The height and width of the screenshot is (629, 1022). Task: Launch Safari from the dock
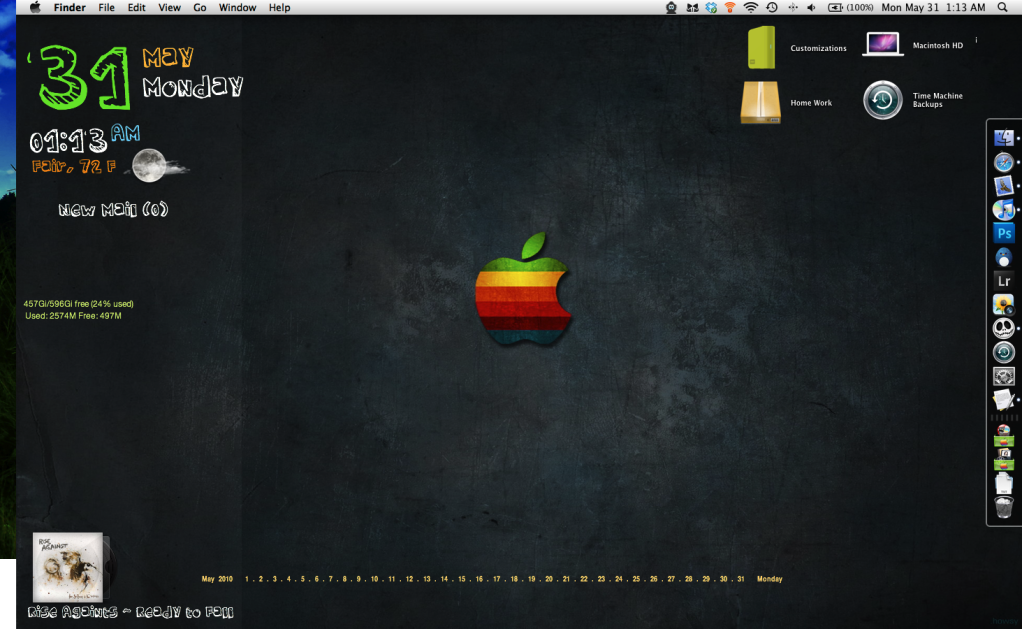point(1004,162)
